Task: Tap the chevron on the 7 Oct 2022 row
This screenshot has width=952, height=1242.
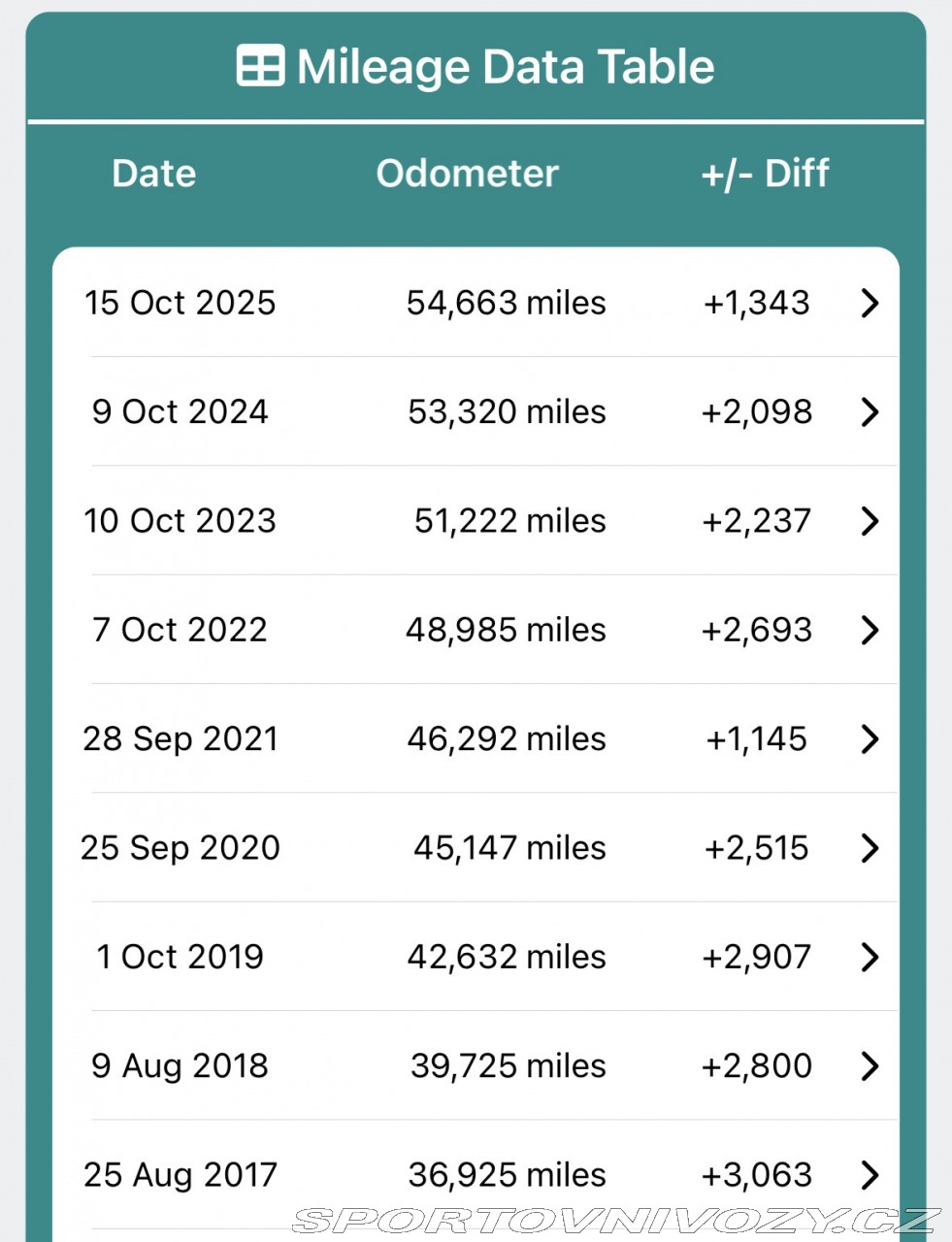Action: pos(870,630)
